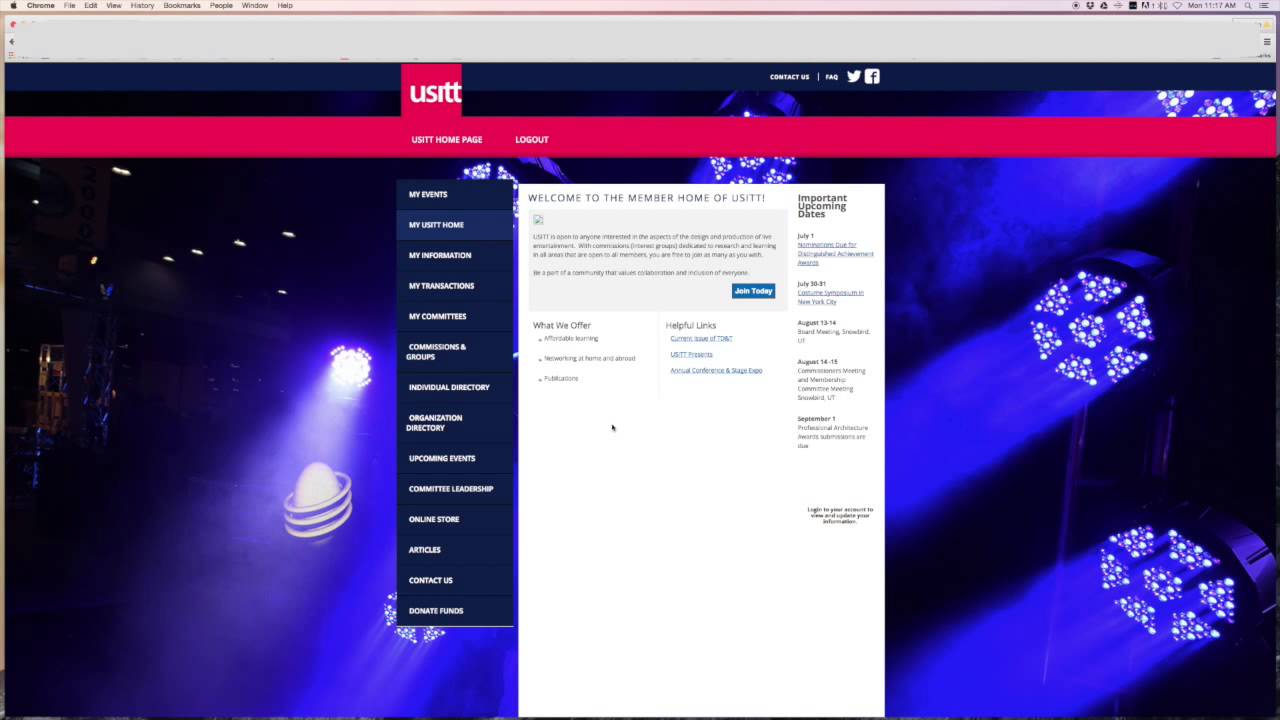Screen dimensions: 1280x720
Task: Click the 'Welcome to the Member Home' heading
Action: tap(646, 198)
